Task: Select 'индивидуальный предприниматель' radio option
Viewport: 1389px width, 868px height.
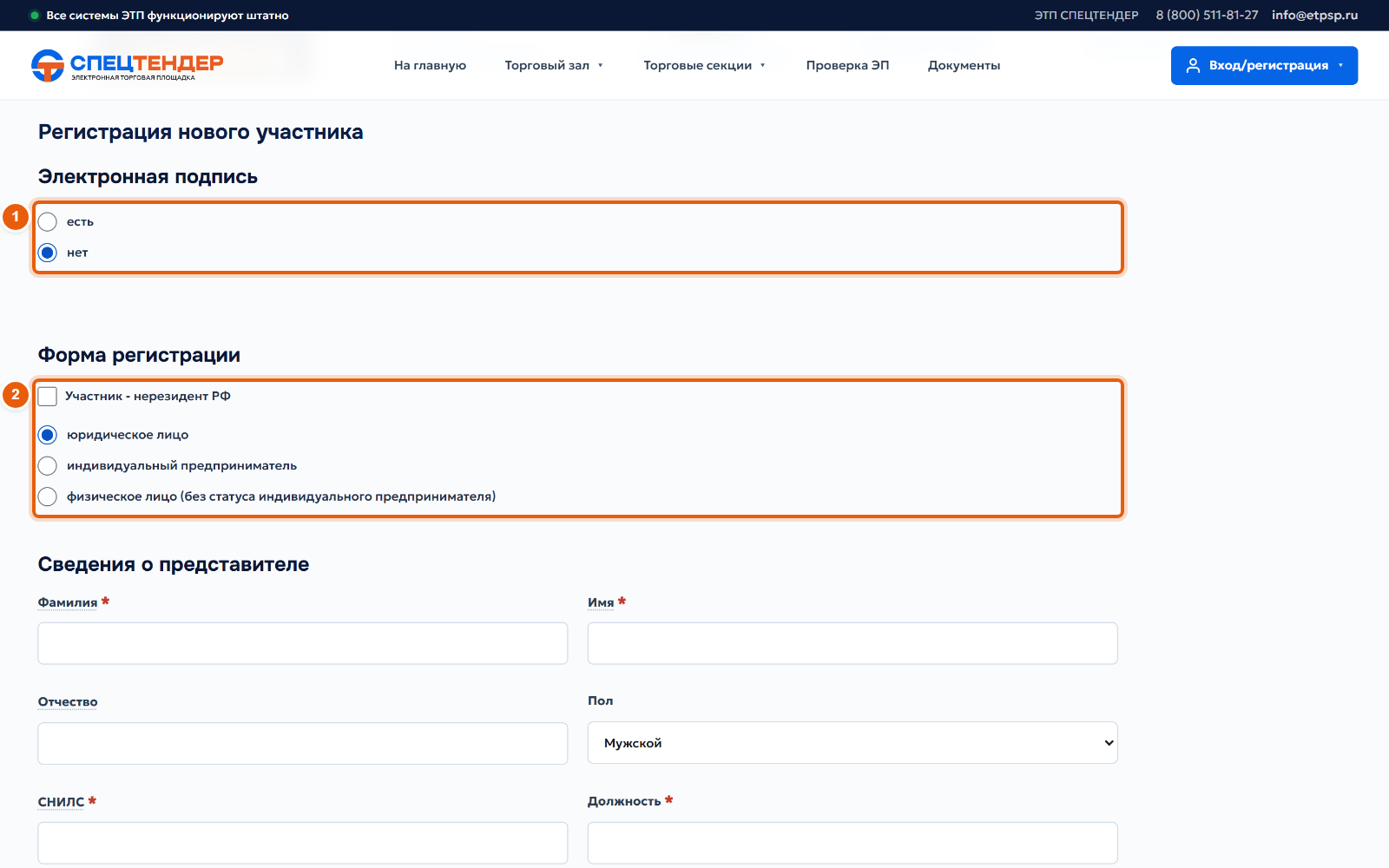Action: pos(48,466)
